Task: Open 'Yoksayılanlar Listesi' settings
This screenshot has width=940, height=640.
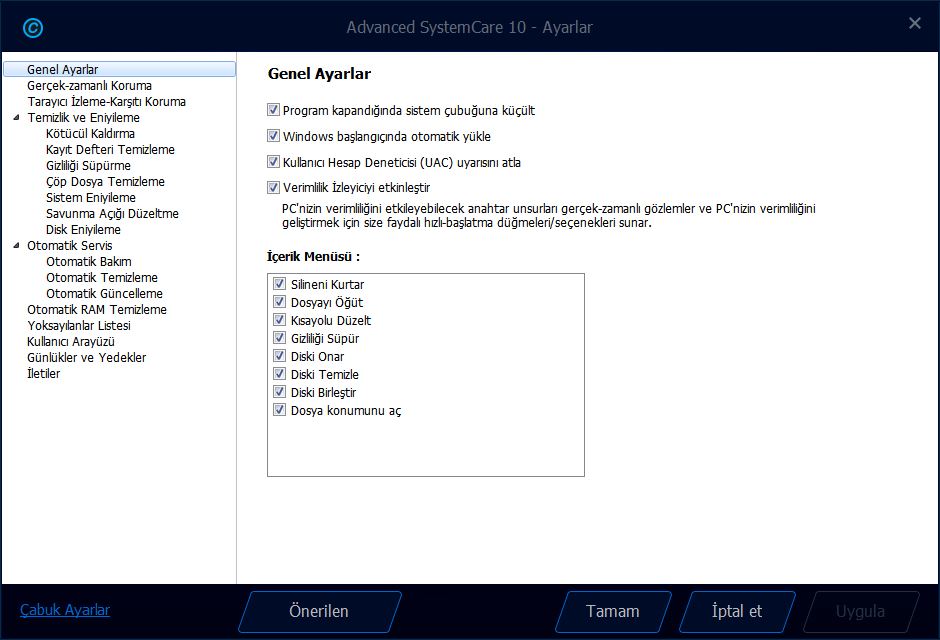Action: click(x=79, y=325)
